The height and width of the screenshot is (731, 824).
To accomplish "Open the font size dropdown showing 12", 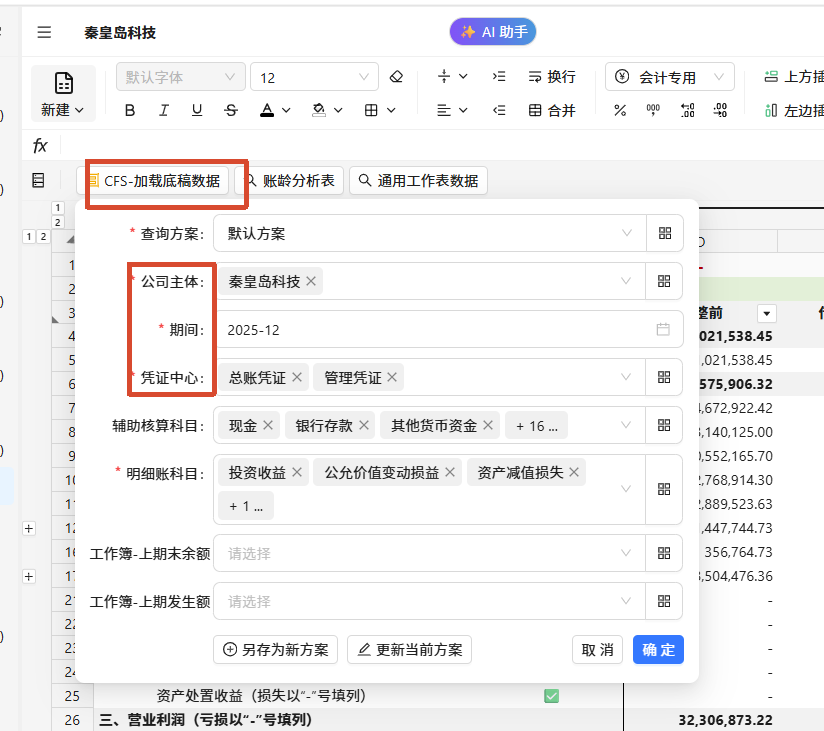I will (314, 77).
